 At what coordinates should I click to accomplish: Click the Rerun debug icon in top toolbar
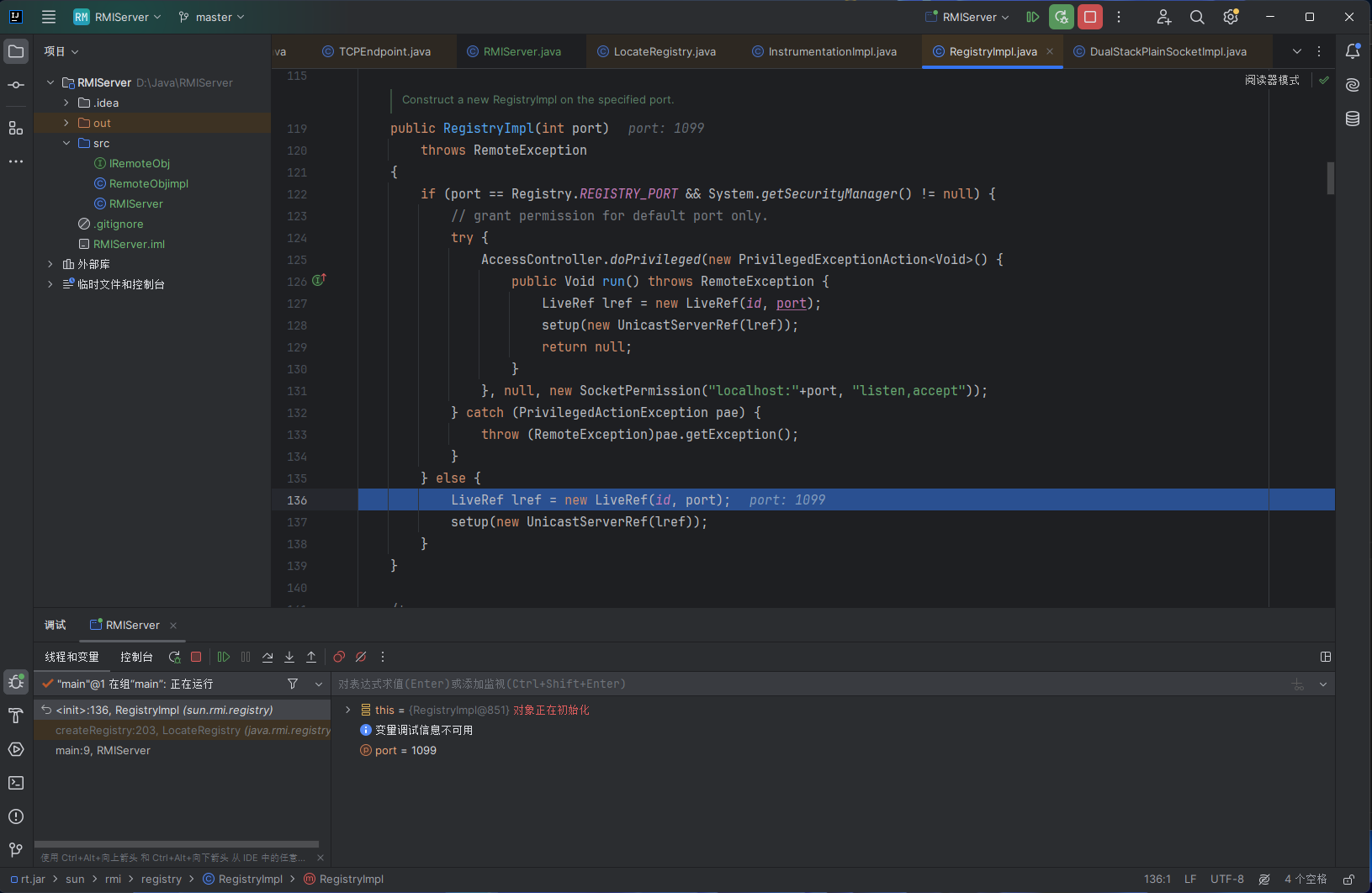tap(1062, 17)
